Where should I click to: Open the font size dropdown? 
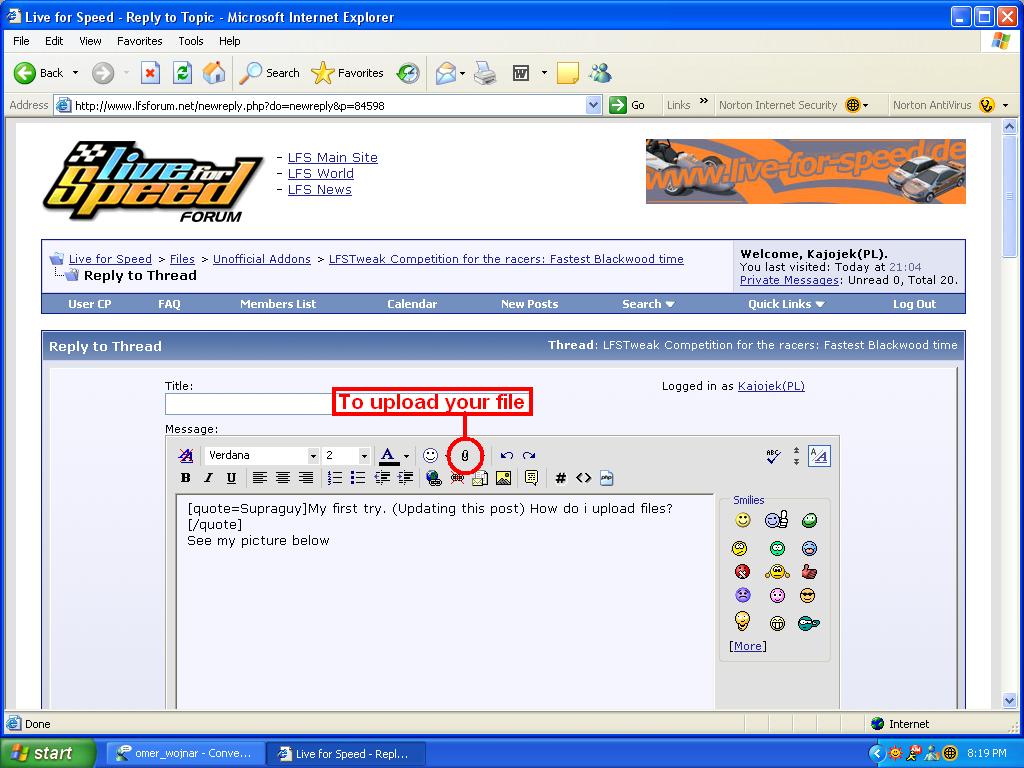point(364,456)
